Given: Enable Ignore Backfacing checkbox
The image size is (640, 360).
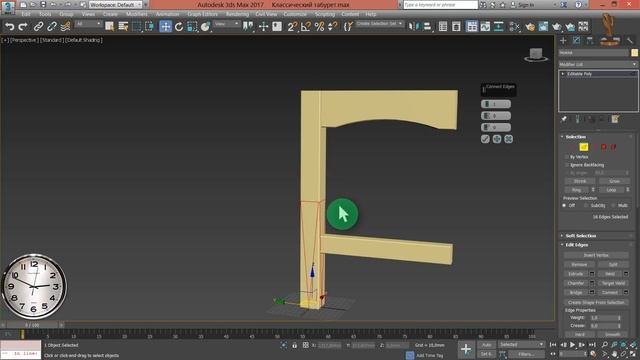Looking at the screenshot, I should coord(567,165).
